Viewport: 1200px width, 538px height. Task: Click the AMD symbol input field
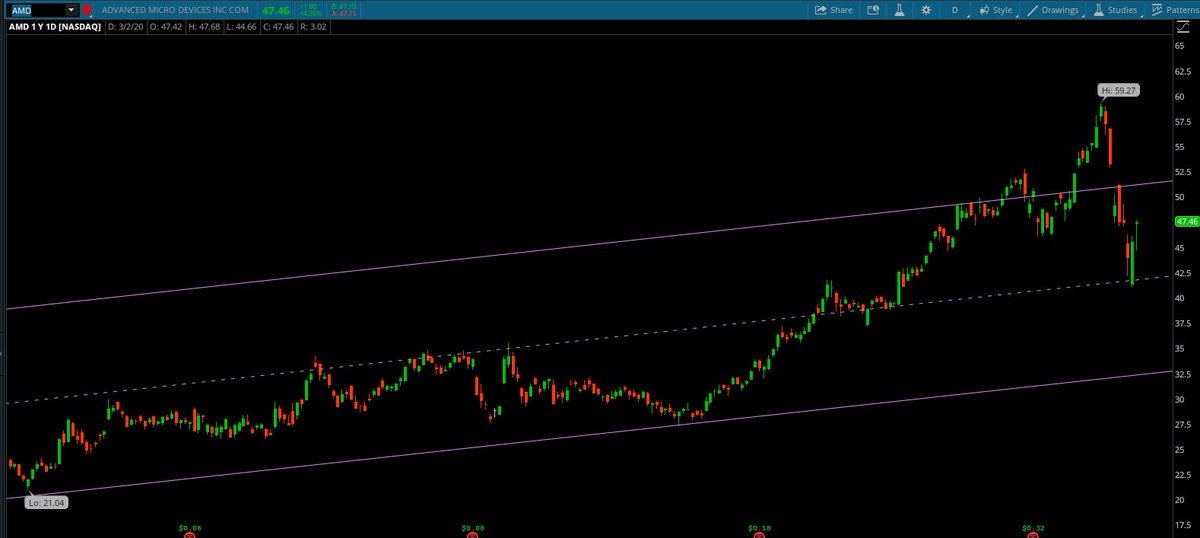point(35,10)
